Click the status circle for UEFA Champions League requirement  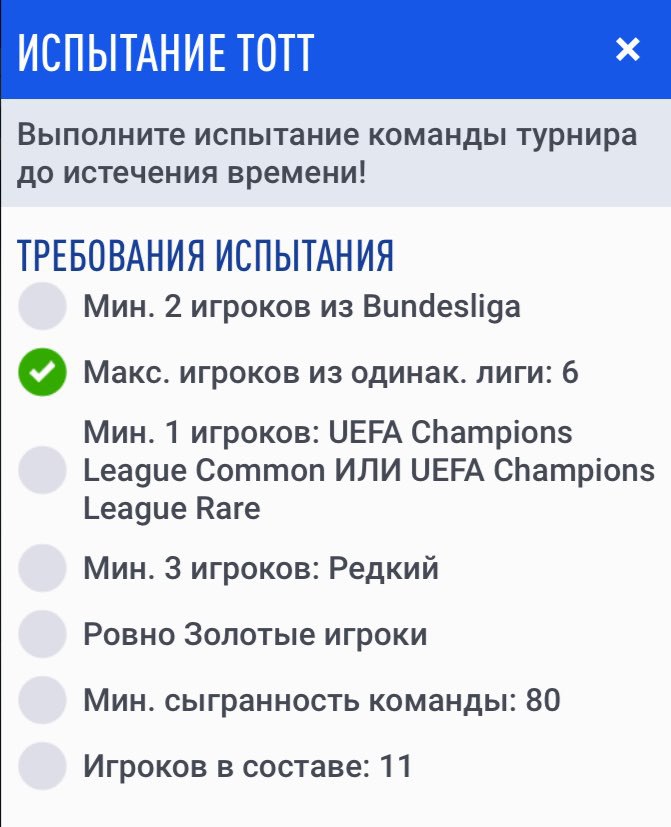pyautogui.click(x=42, y=470)
